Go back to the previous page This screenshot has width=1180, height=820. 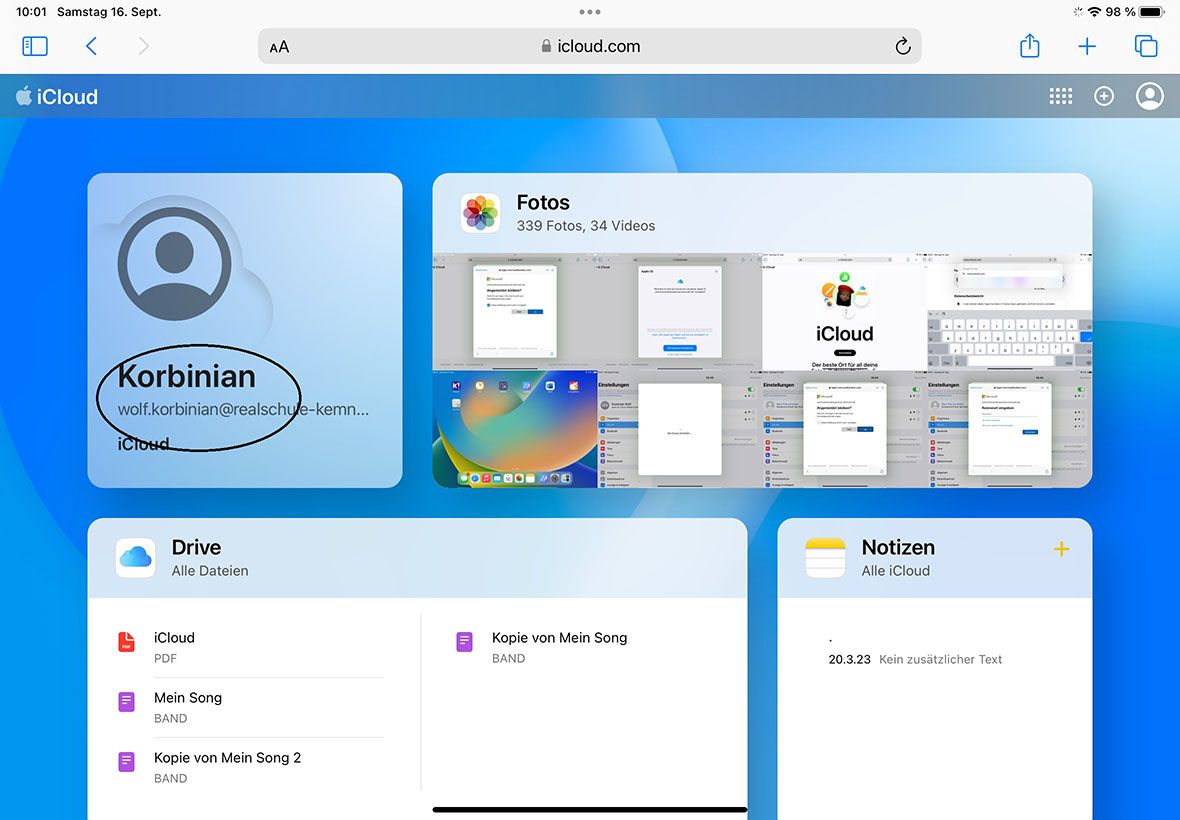point(91,46)
